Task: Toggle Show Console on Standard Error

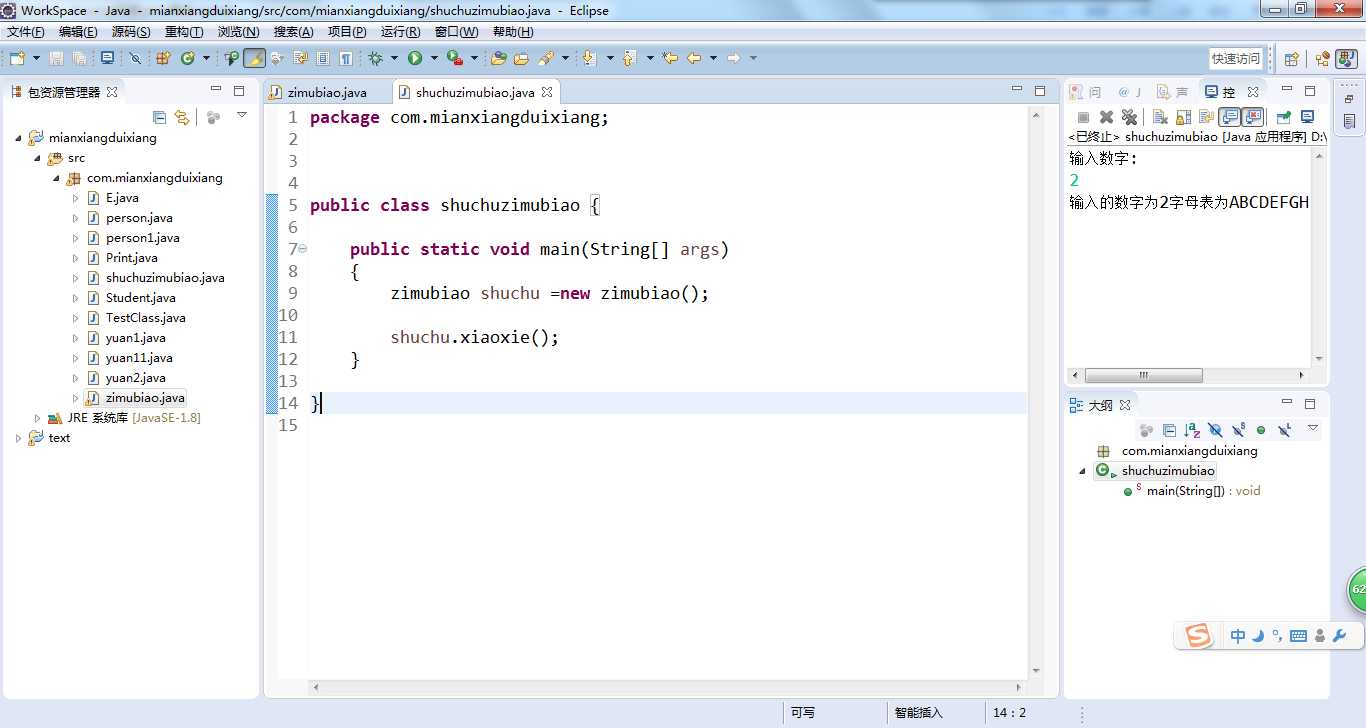Action: click(1252, 117)
